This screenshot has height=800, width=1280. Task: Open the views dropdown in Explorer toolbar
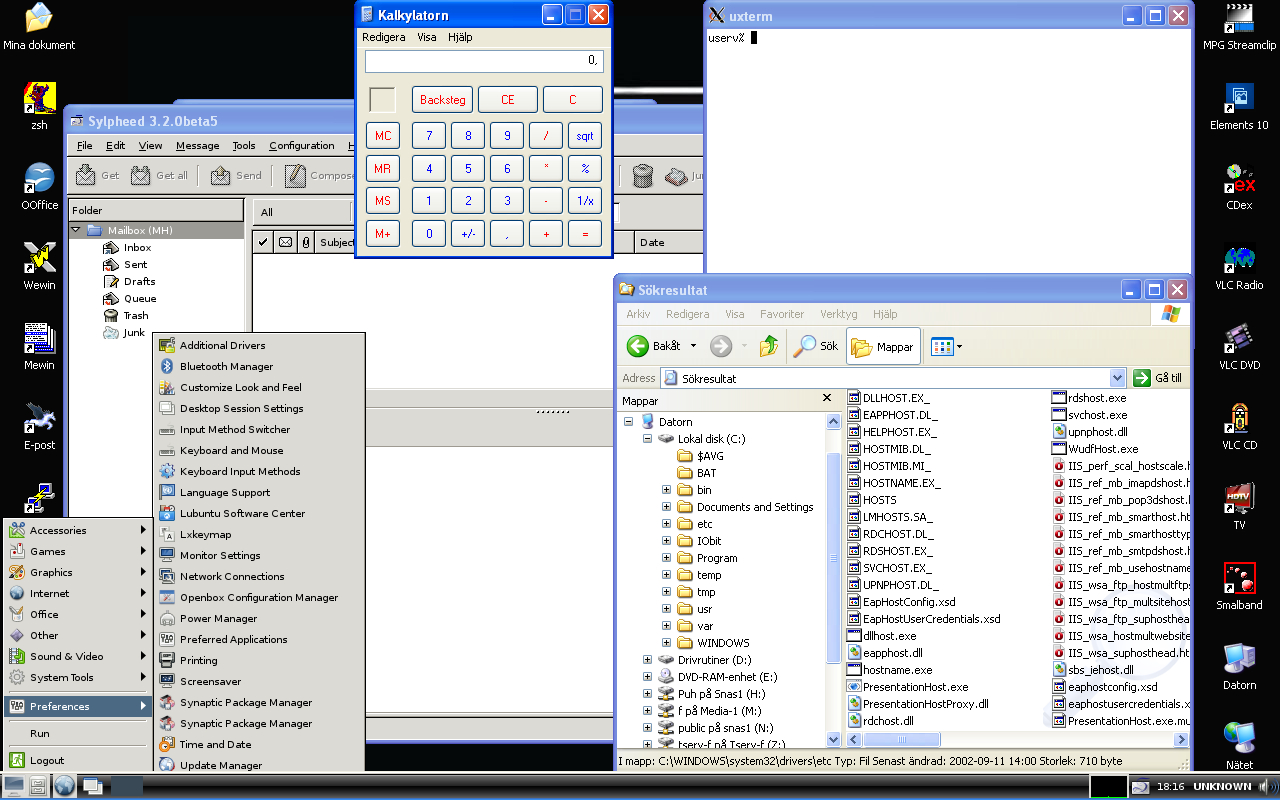click(x=959, y=347)
